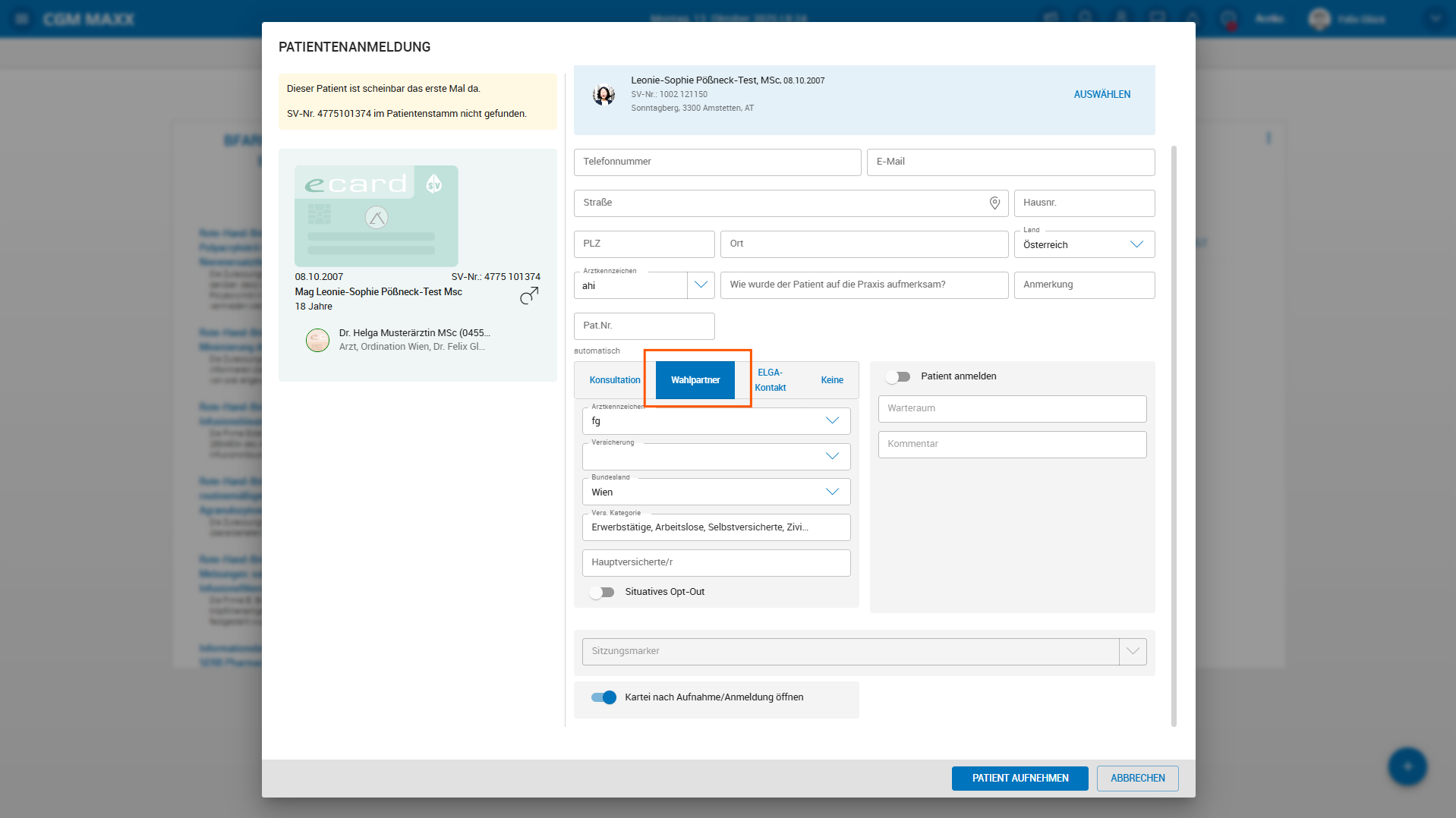The height and width of the screenshot is (818, 1456).
Task: Open the hamburger menu next to CGM MAXX
Action: (22, 18)
